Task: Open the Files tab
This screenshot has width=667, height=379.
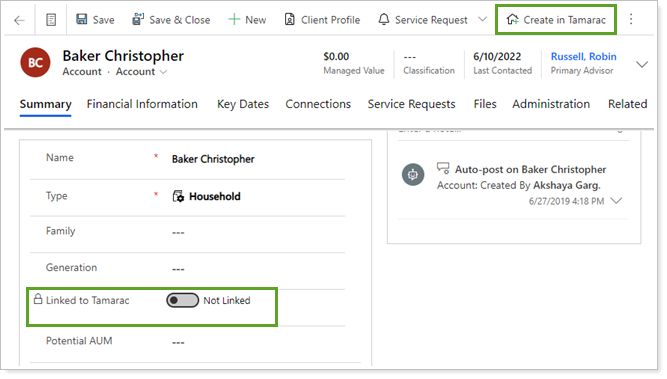Action: [485, 104]
